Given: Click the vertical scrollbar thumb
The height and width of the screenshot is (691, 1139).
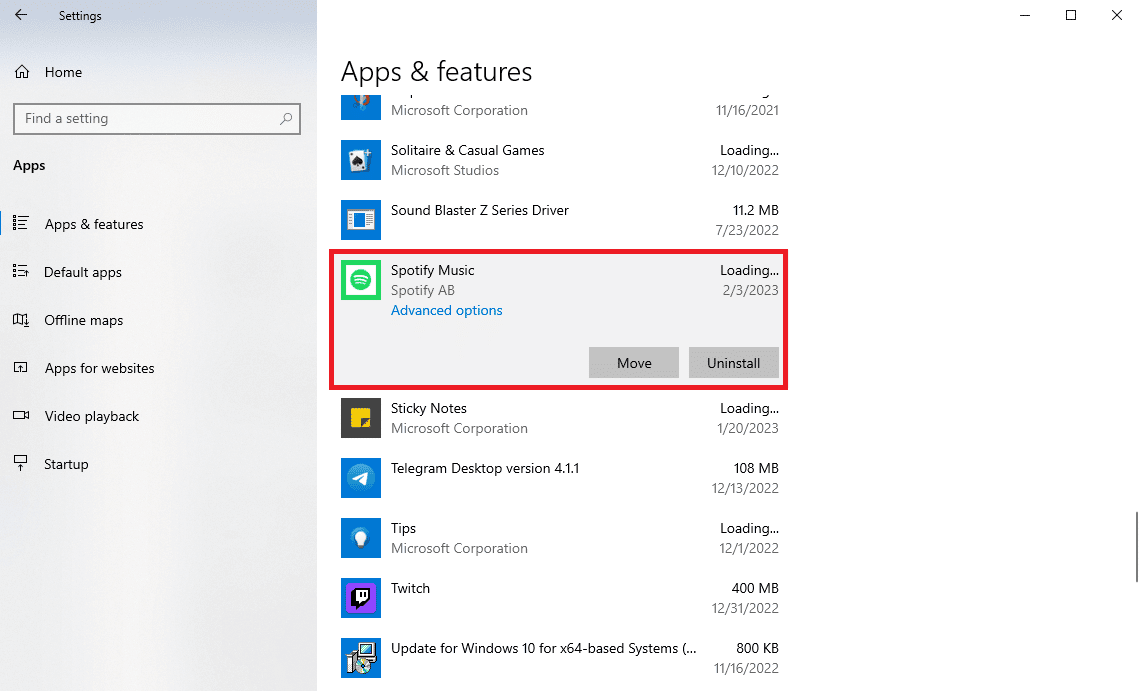Looking at the screenshot, I should [1136, 546].
